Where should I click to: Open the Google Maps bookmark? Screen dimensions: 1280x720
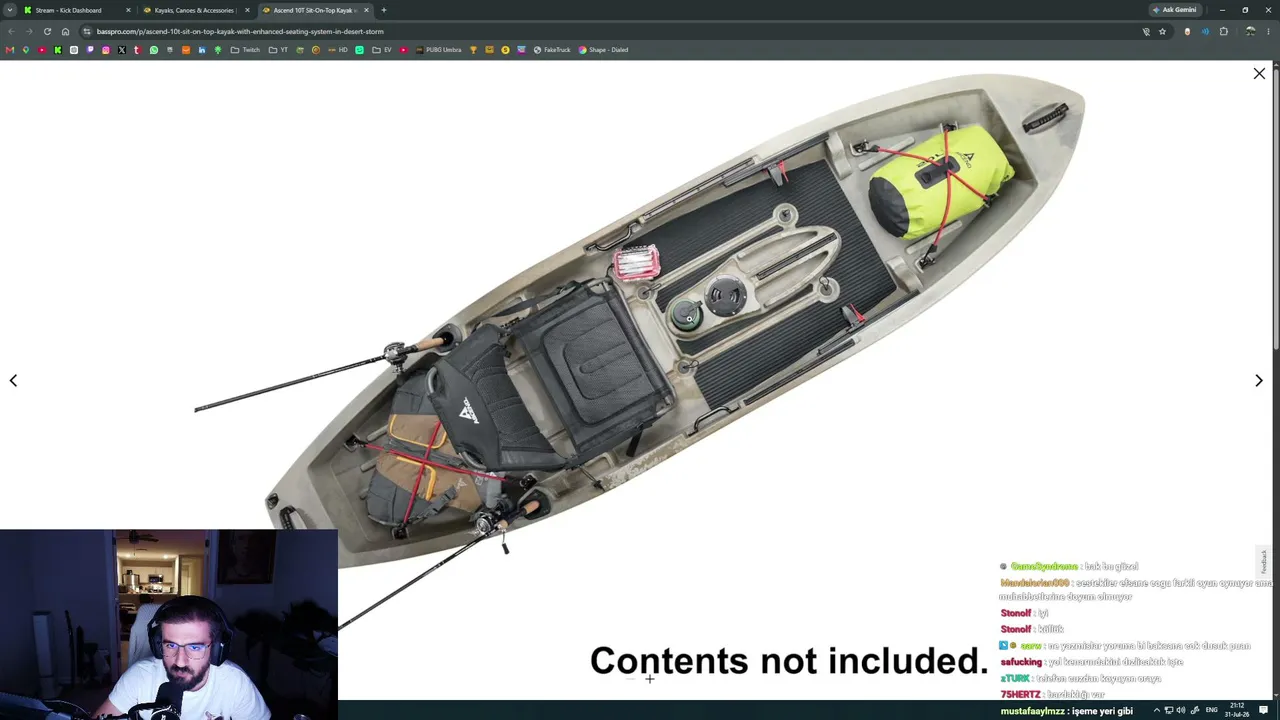(x=26, y=50)
